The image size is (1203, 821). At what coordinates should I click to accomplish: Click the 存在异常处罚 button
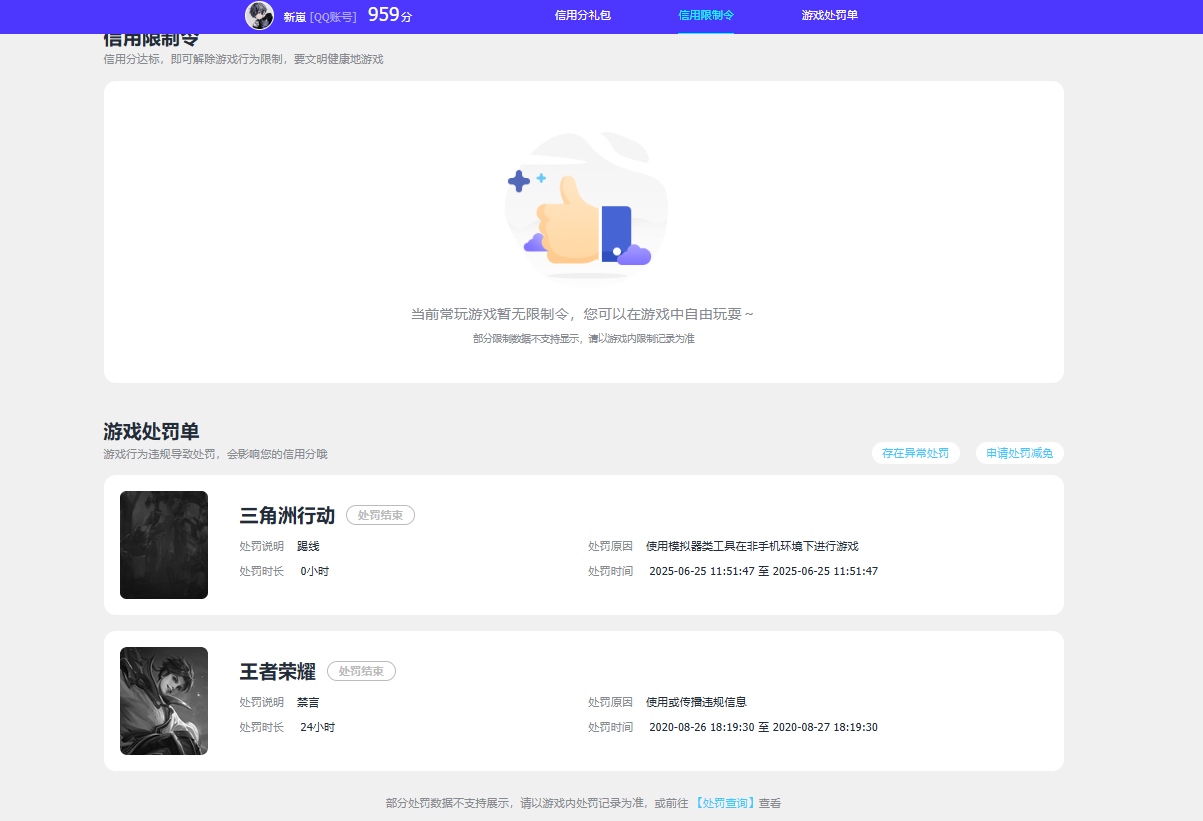[x=915, y=452]
